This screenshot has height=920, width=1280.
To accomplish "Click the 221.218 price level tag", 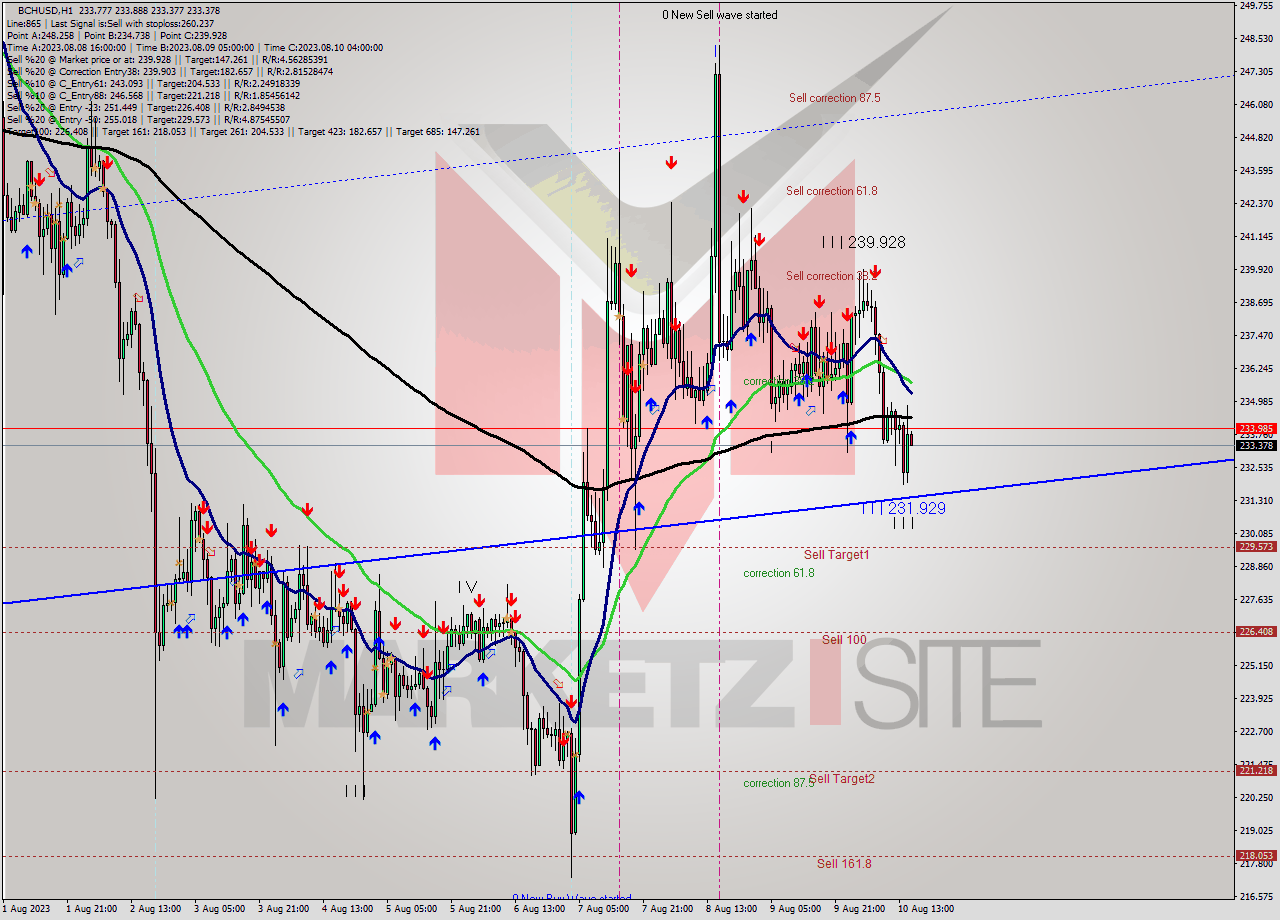I will pos(1256,771).
